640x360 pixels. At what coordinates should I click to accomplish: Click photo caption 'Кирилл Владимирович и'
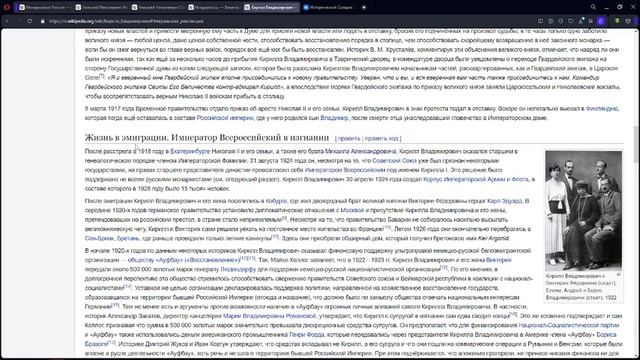pyautogui.click(x=575, y=276)
